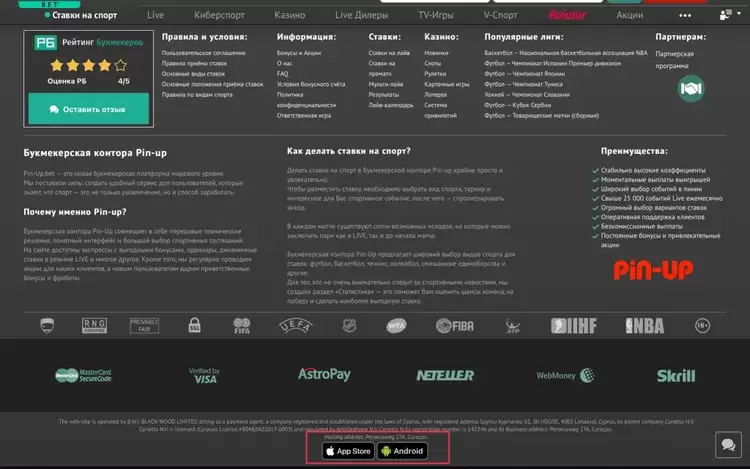Image resolution: width=750 pixels, height=469 pixels.
Task: Click the RNG Certified badge
Action: 94,326
